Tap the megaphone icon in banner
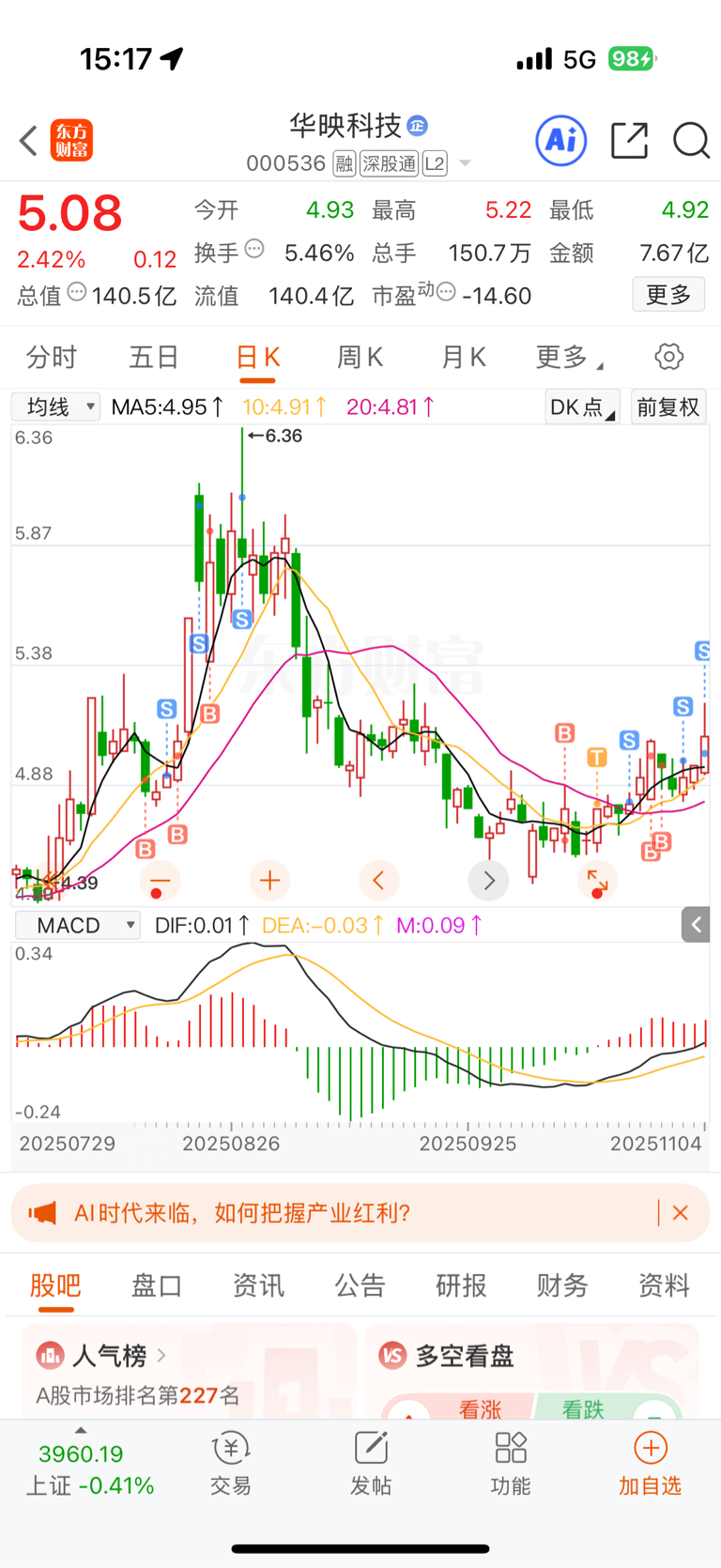This screenshot has width=721, height=1568. tap(42, 1213)
